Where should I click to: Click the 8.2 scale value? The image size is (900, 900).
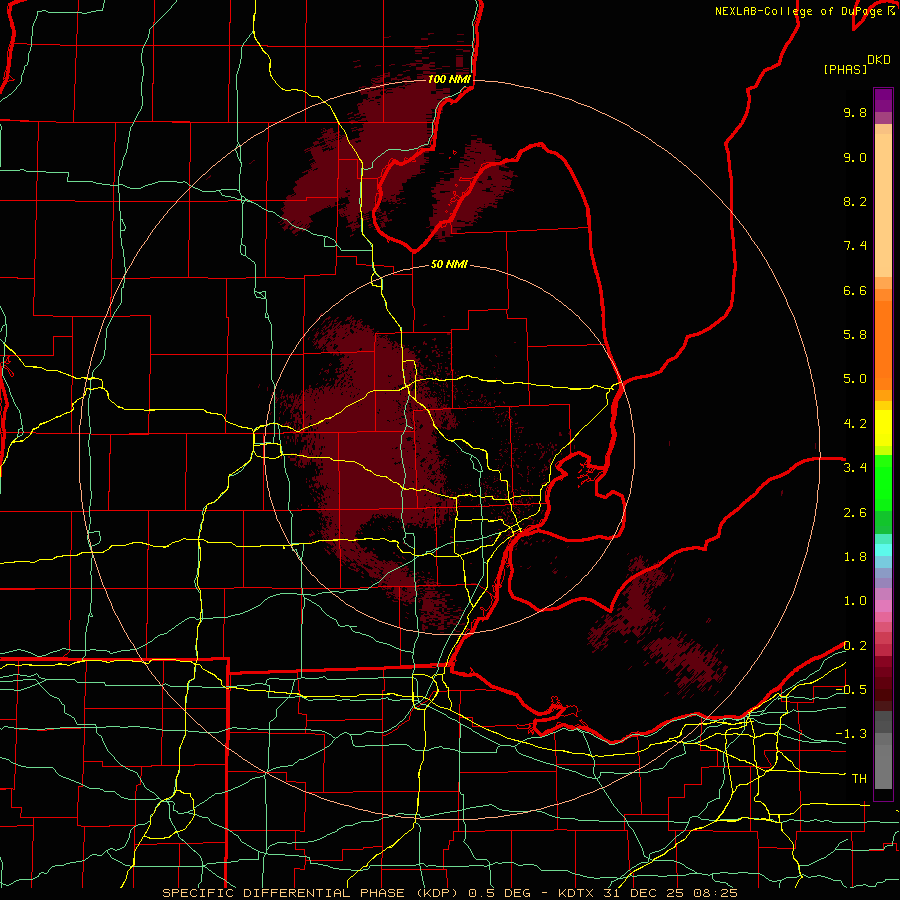click(x=855, y=201)
